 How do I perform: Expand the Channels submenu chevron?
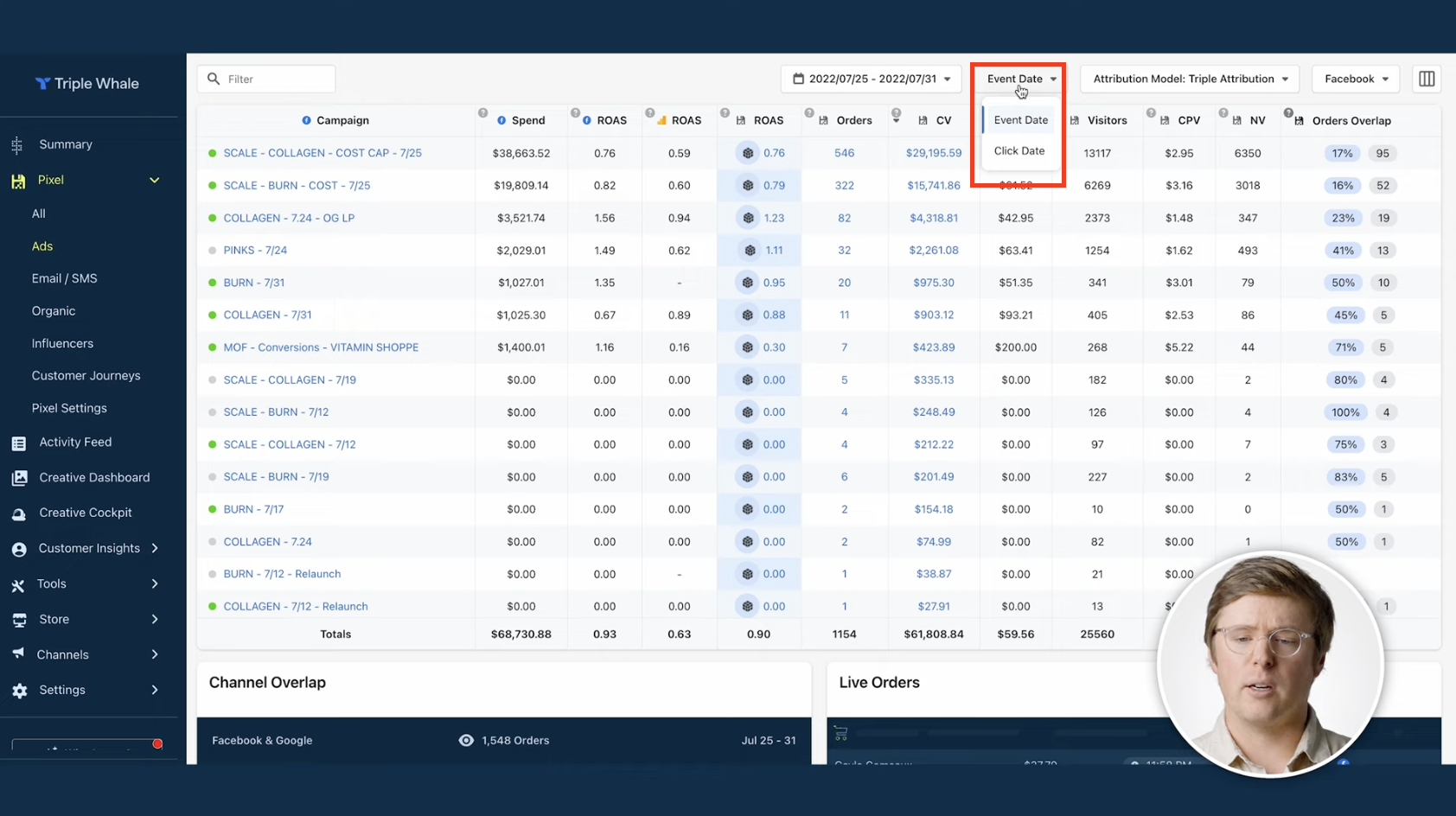[x=155, y=654]
